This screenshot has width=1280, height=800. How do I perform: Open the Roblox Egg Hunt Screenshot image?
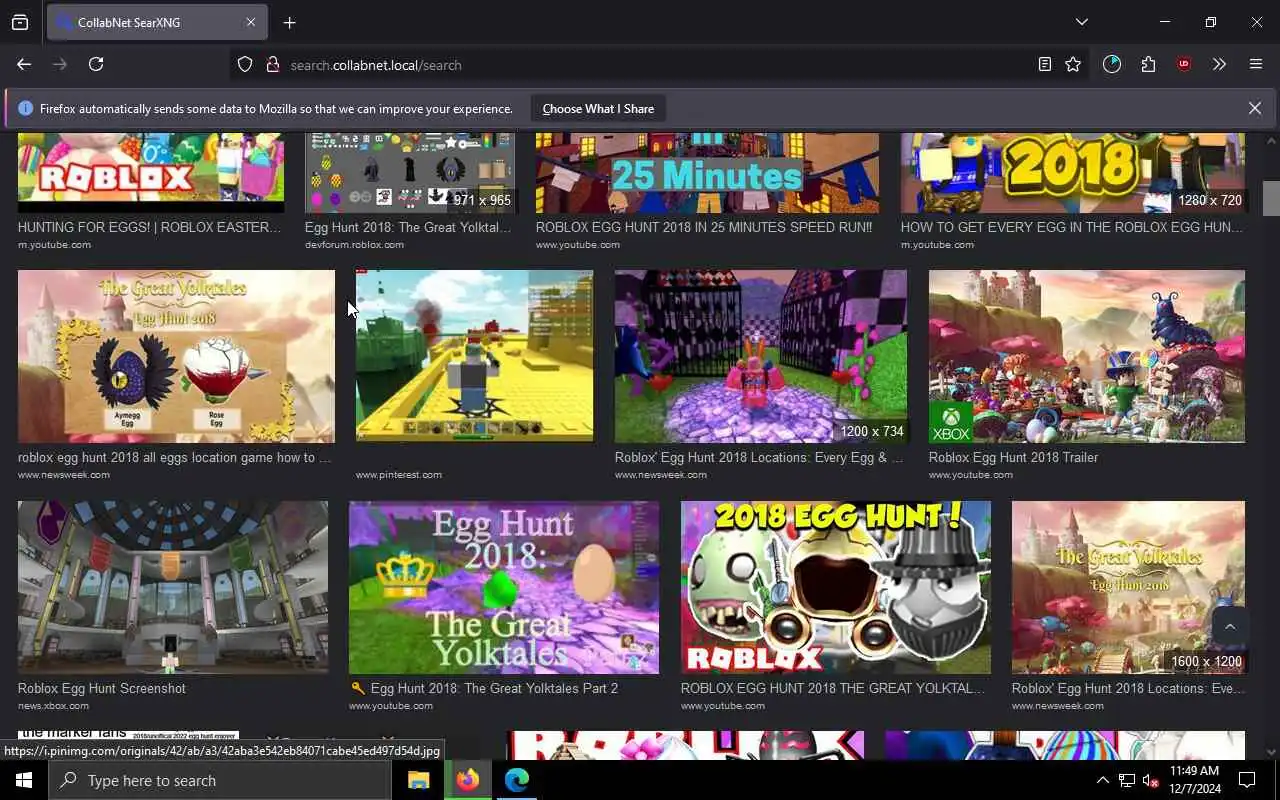173,587
